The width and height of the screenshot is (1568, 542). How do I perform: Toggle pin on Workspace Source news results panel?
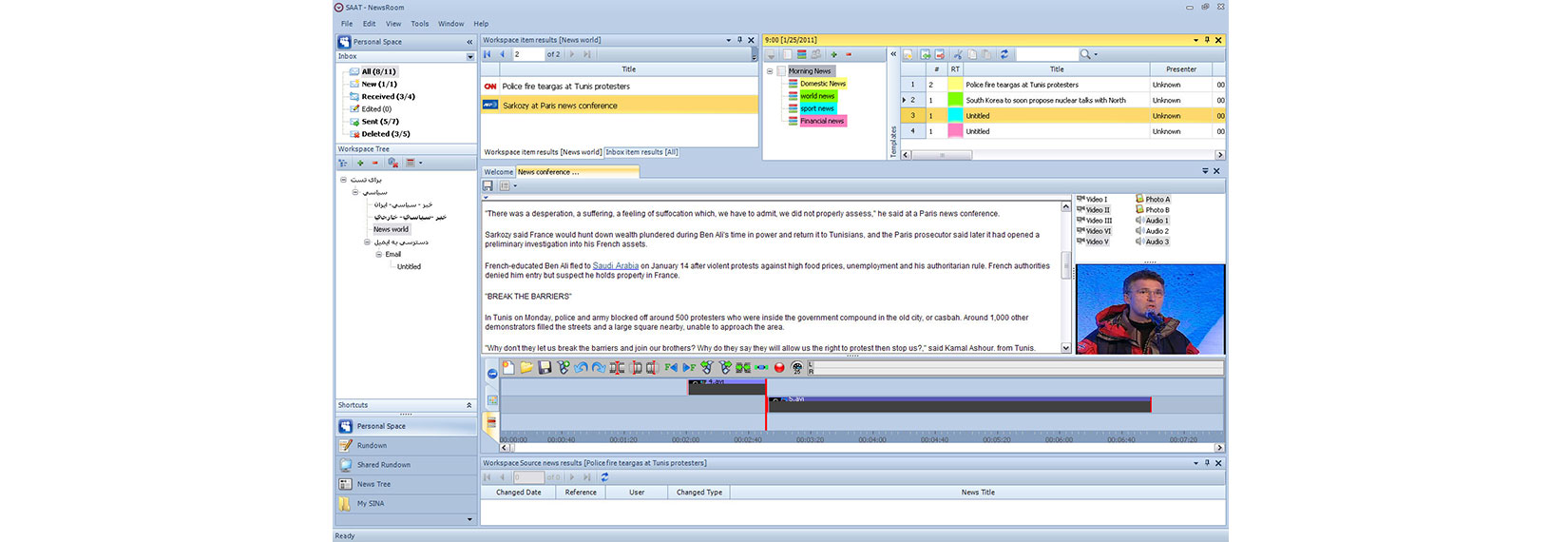pyautogui.click(x=1207, y=463)
